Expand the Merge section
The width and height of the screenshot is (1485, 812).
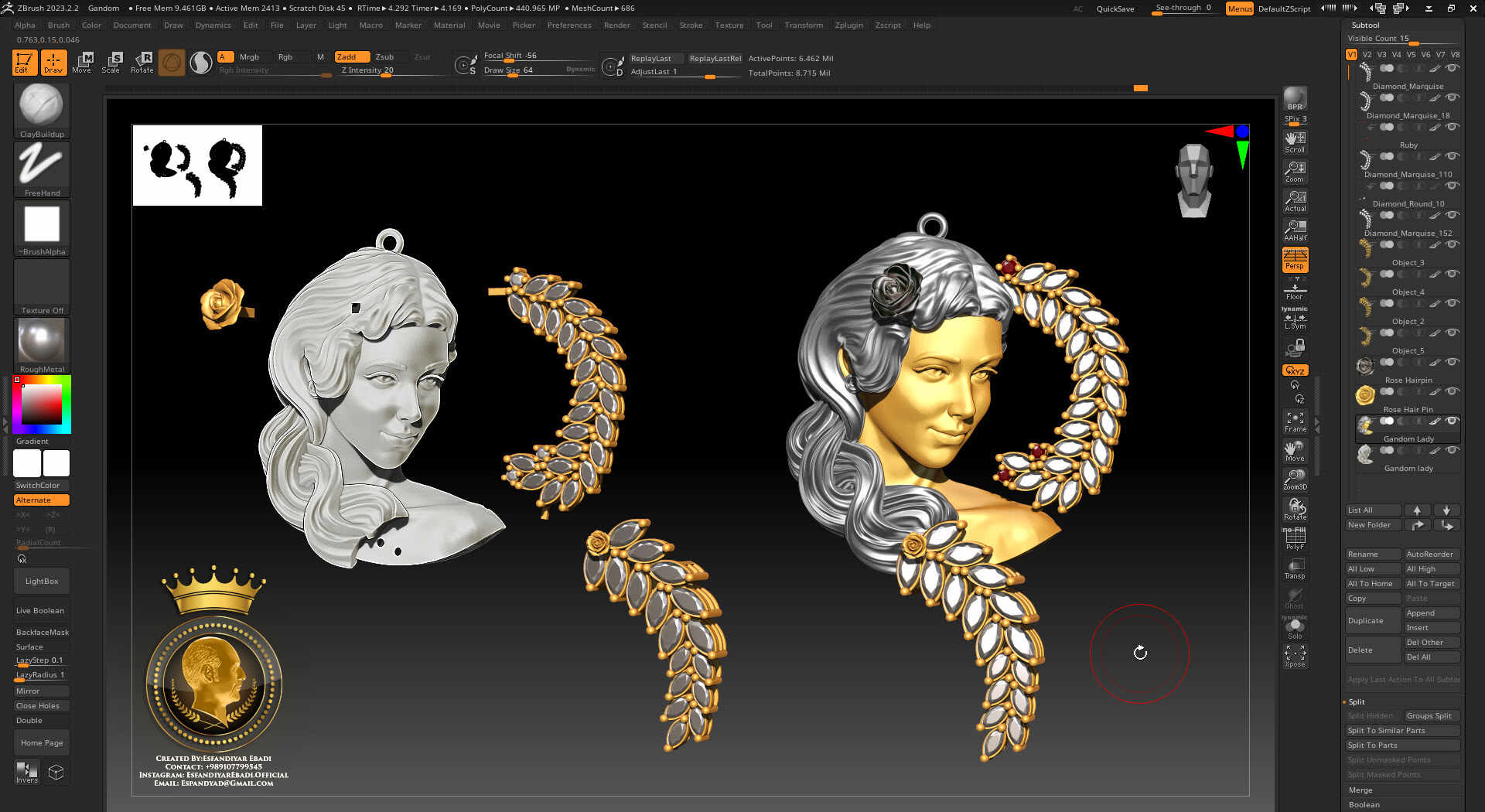[1360, 790]
